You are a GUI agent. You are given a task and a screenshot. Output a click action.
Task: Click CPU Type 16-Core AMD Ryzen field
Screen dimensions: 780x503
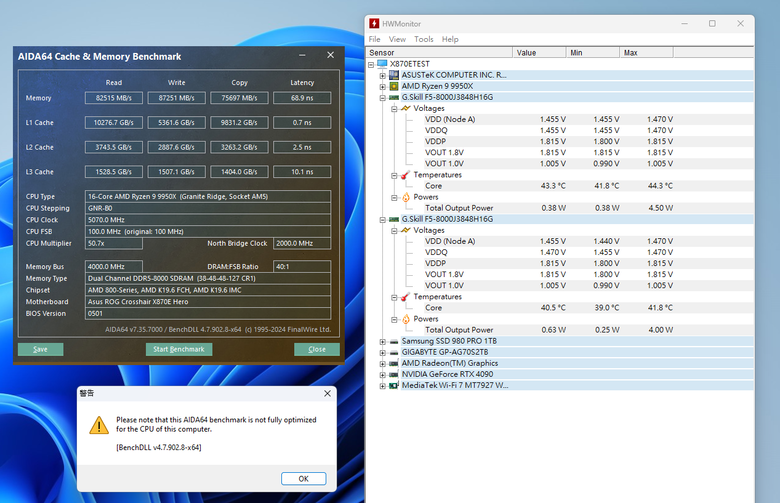pos(208,197)
